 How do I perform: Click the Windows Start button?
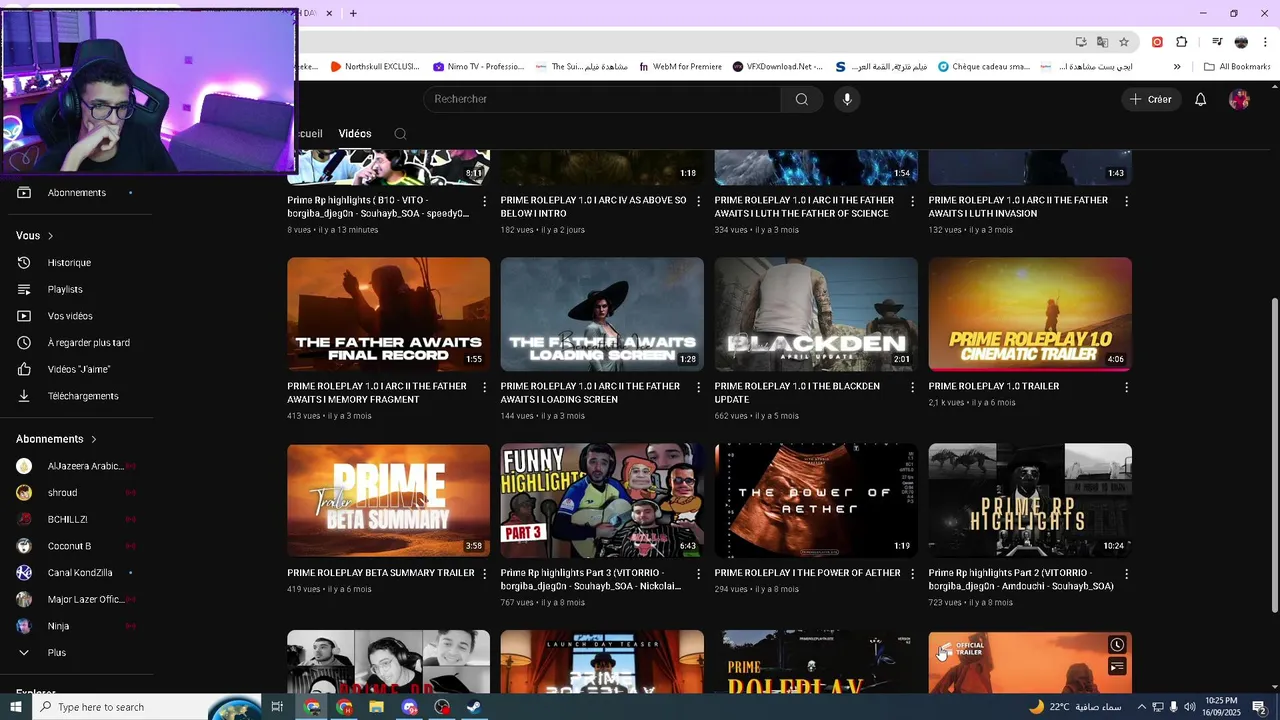pyautogui.click(x=15, y=707)
